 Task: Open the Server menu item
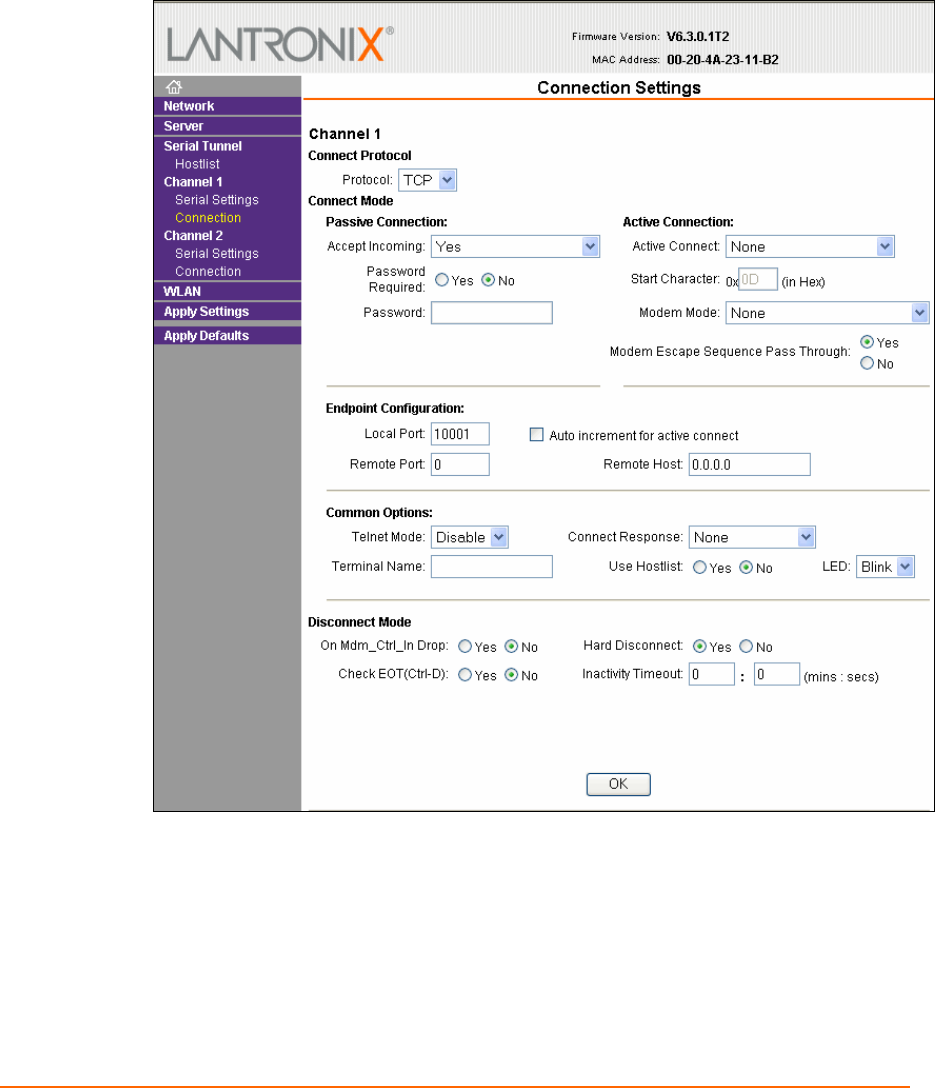(183, 126)
